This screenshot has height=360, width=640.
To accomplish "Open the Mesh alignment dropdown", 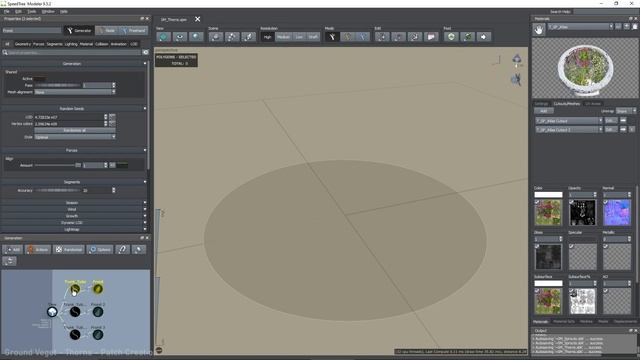I will click(x=75, y=92).
